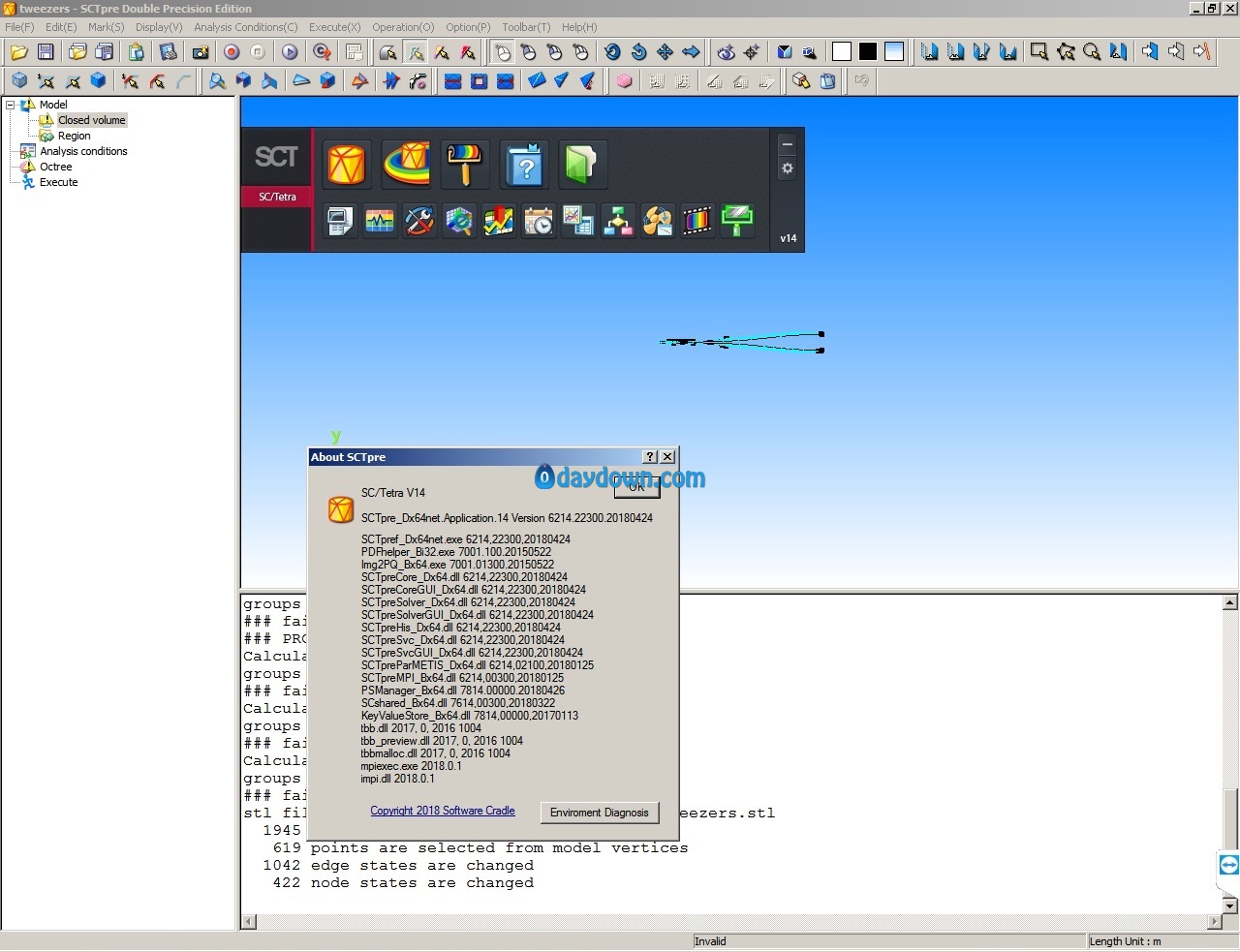Click the Save floppy disk icon
This screenshot has width=1240, height=952.
[x=46, y=52]
